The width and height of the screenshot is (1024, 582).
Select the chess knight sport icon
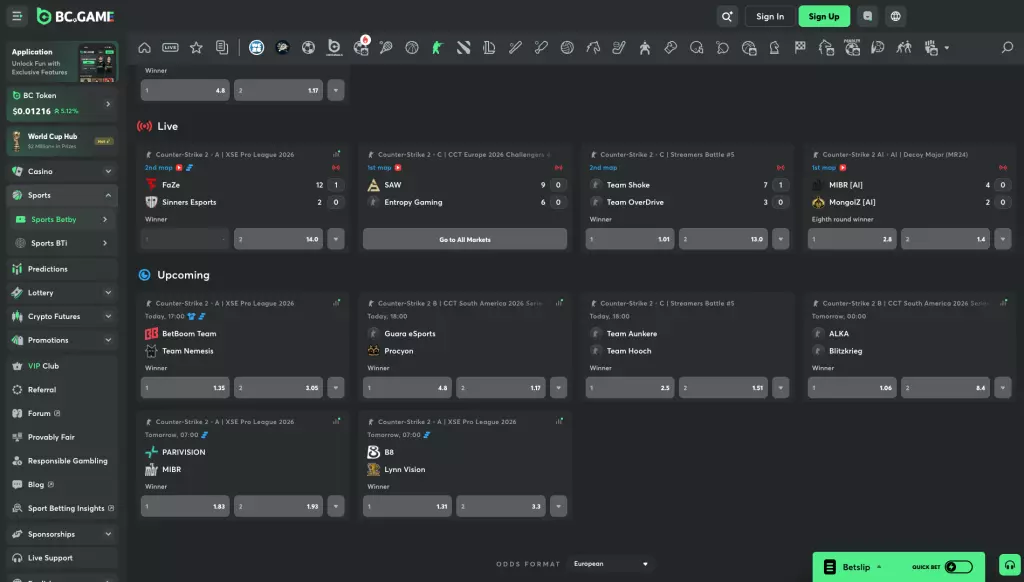774,48
